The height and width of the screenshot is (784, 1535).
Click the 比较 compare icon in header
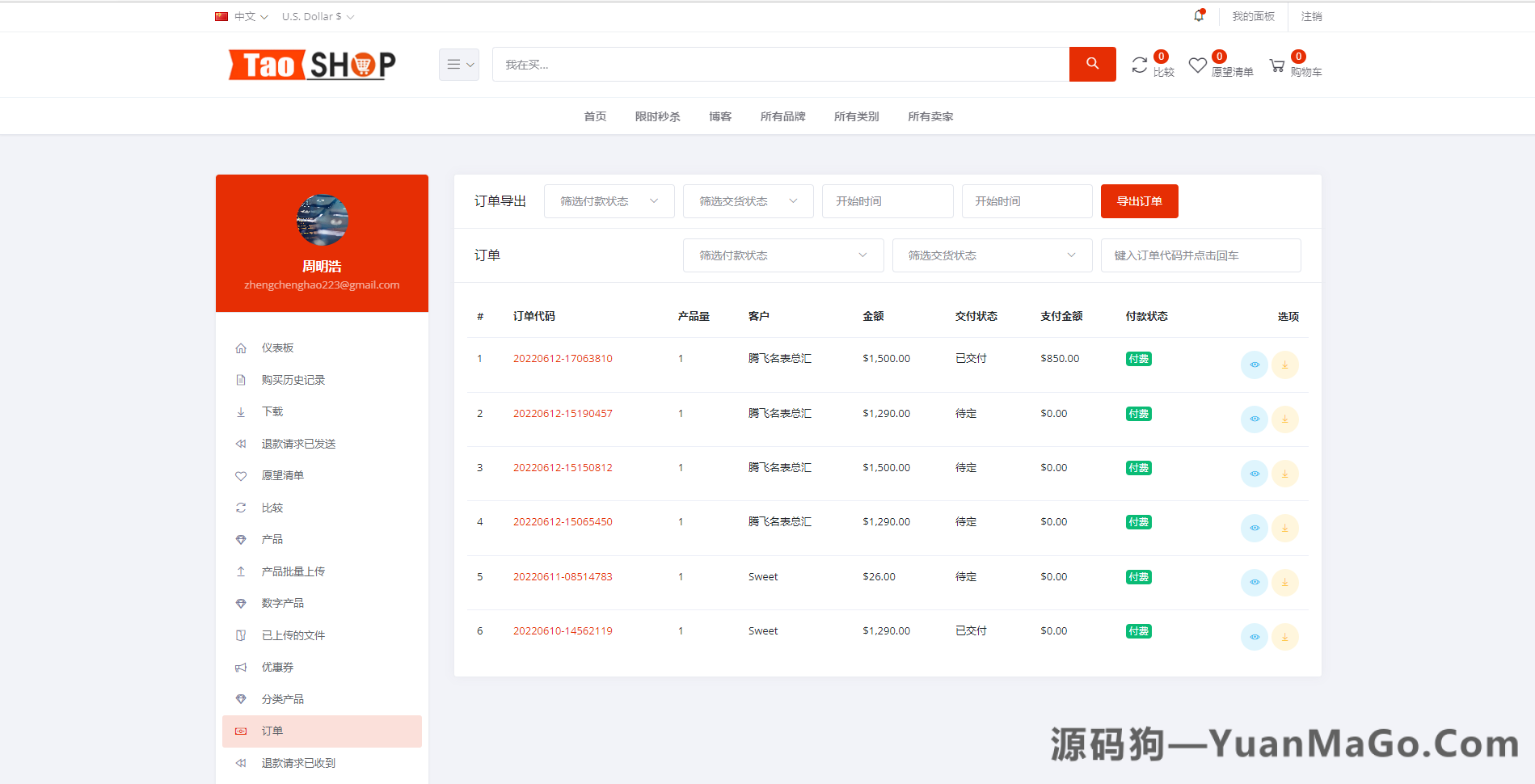[x=1140, y=65]
